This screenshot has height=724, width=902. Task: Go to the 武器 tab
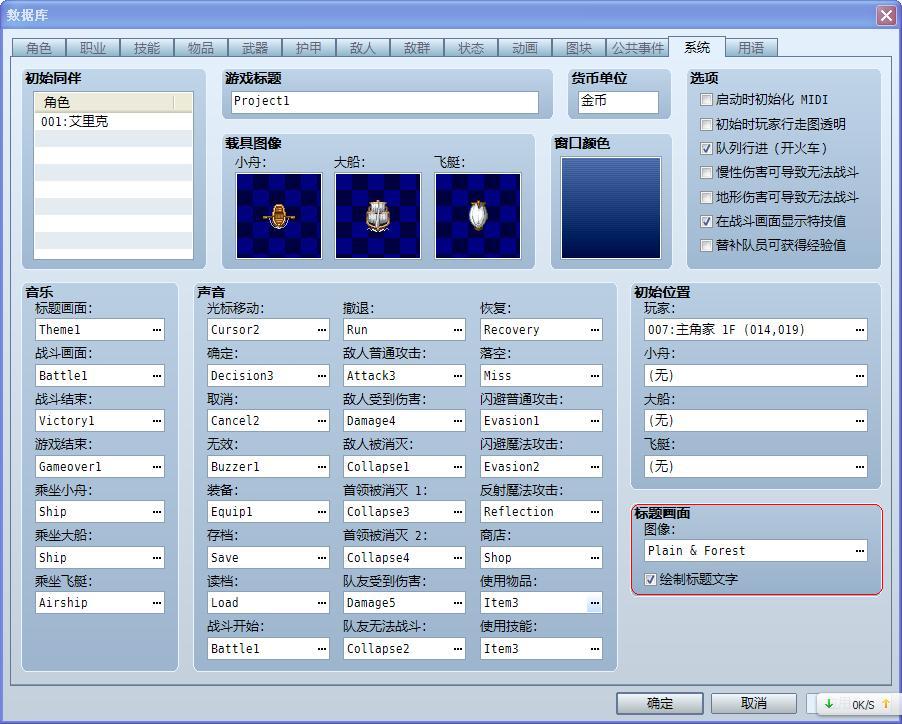tap(255, 48)
